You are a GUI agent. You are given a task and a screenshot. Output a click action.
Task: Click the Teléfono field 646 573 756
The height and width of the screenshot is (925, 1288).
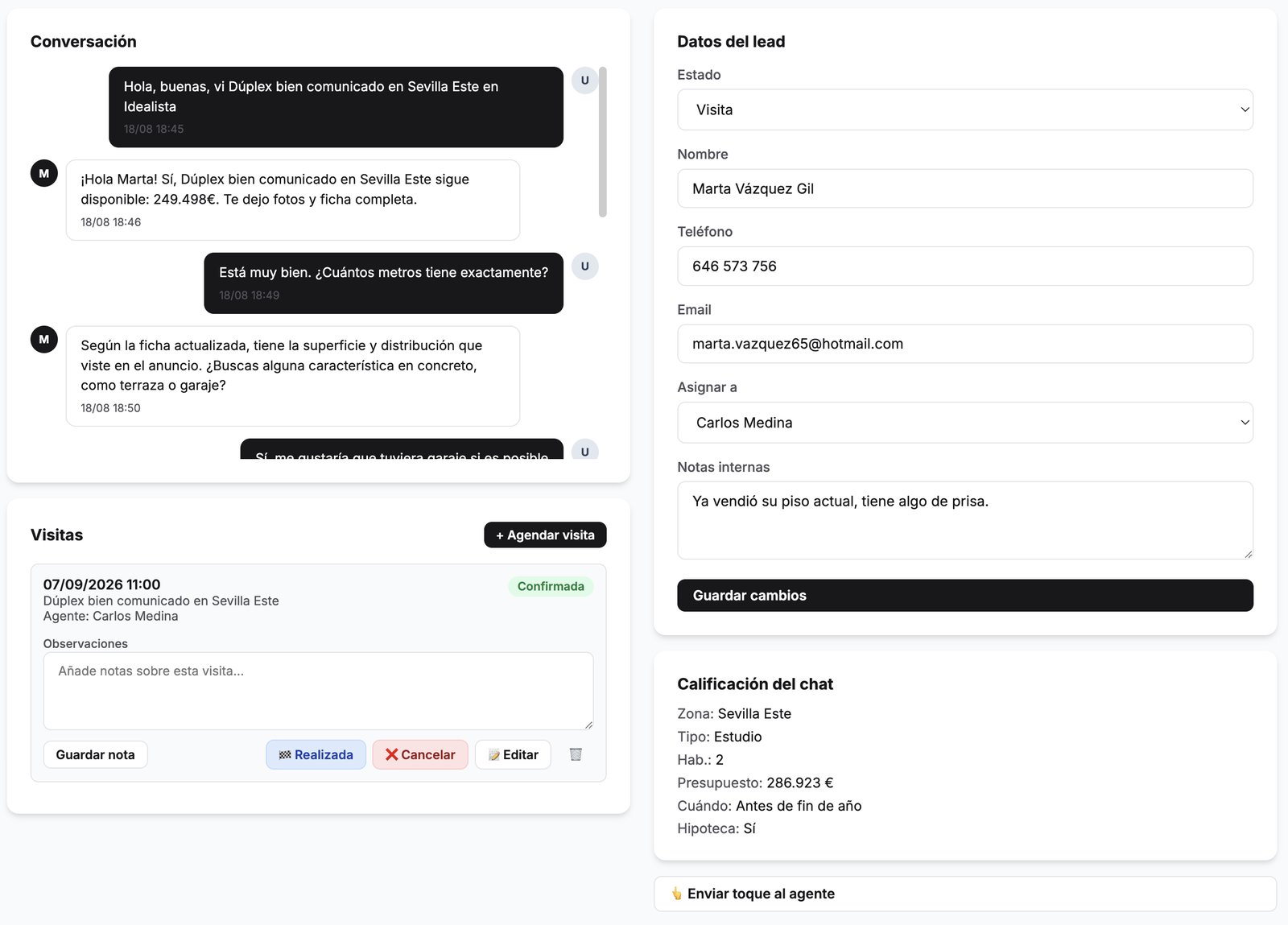(x=965, y=266)
